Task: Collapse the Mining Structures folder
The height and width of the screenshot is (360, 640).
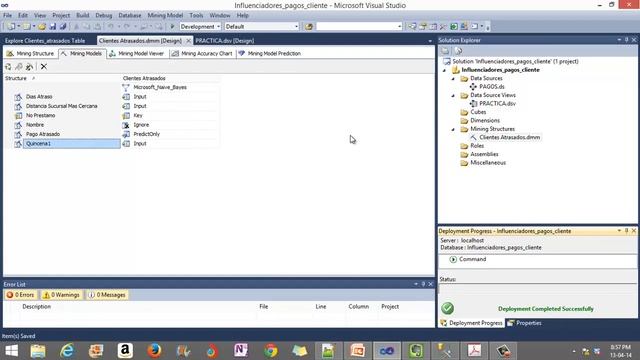Action: pyautogui.click(x=453, y=129)
